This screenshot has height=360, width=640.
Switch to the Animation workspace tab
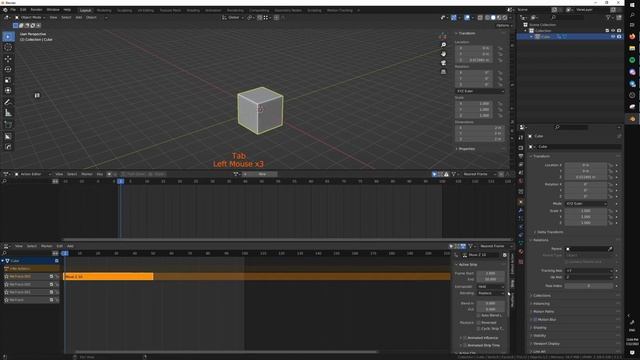[213, 10]
